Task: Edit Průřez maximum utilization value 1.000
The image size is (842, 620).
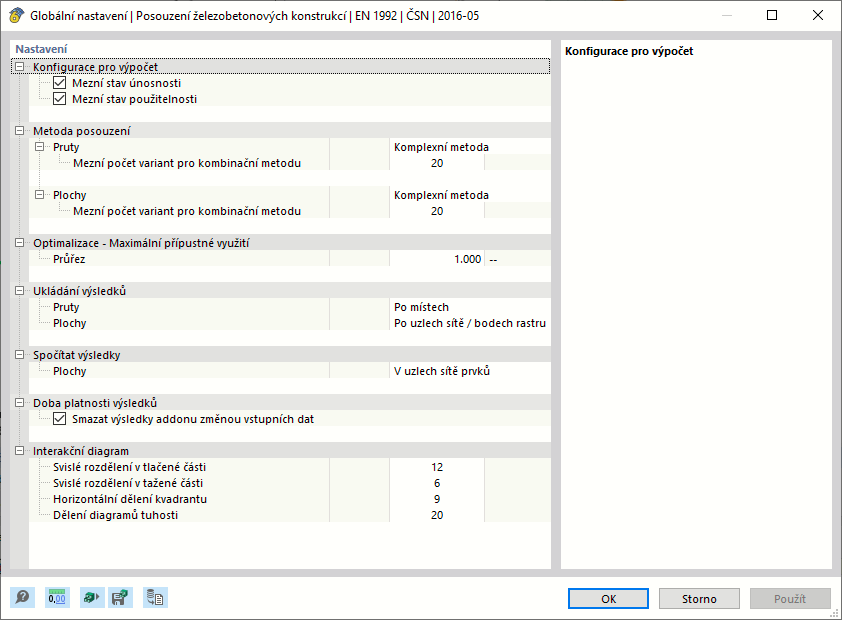Action: [437, 259]
